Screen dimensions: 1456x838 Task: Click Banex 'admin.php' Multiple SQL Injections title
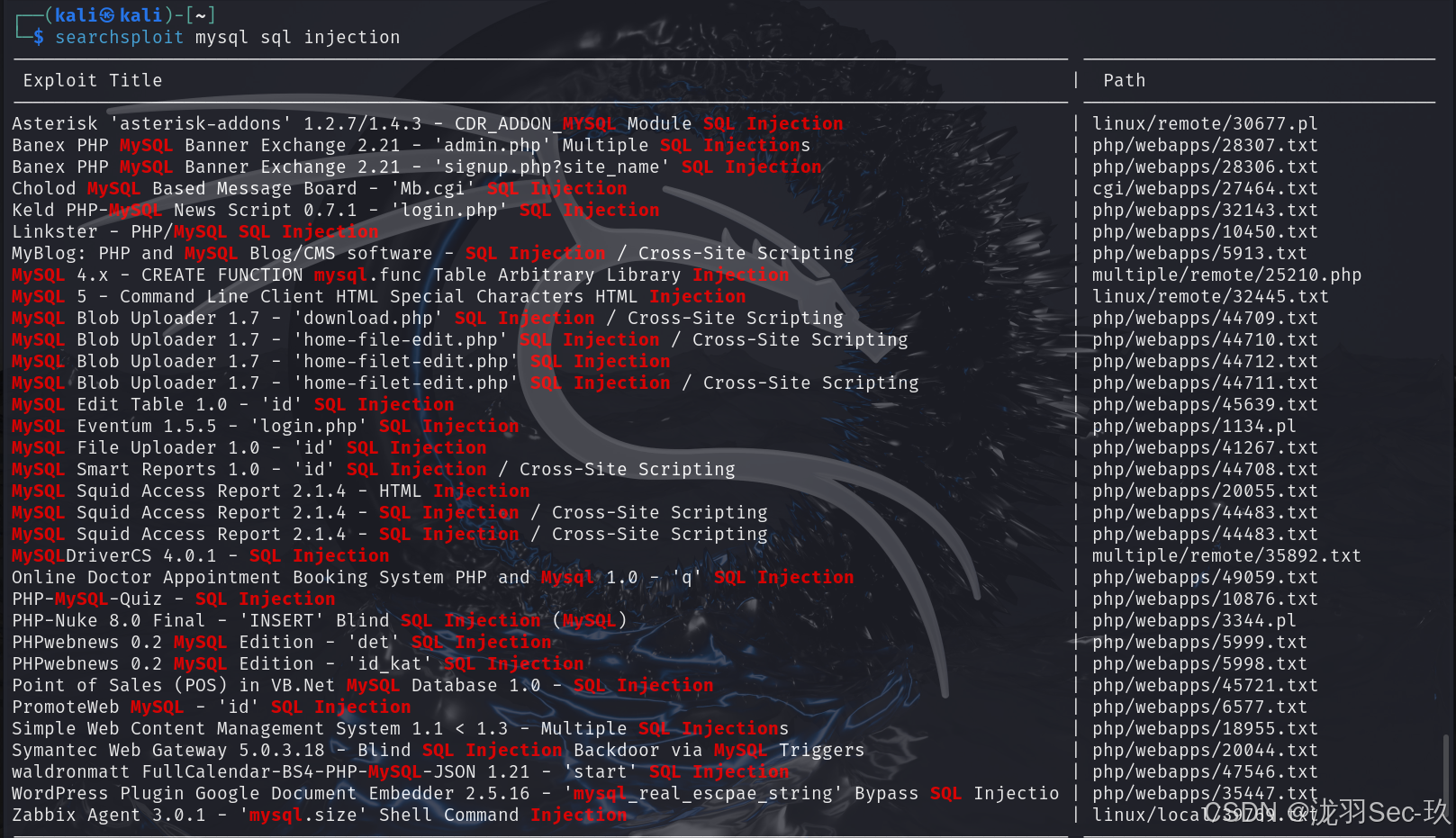(x=411, y=145)
